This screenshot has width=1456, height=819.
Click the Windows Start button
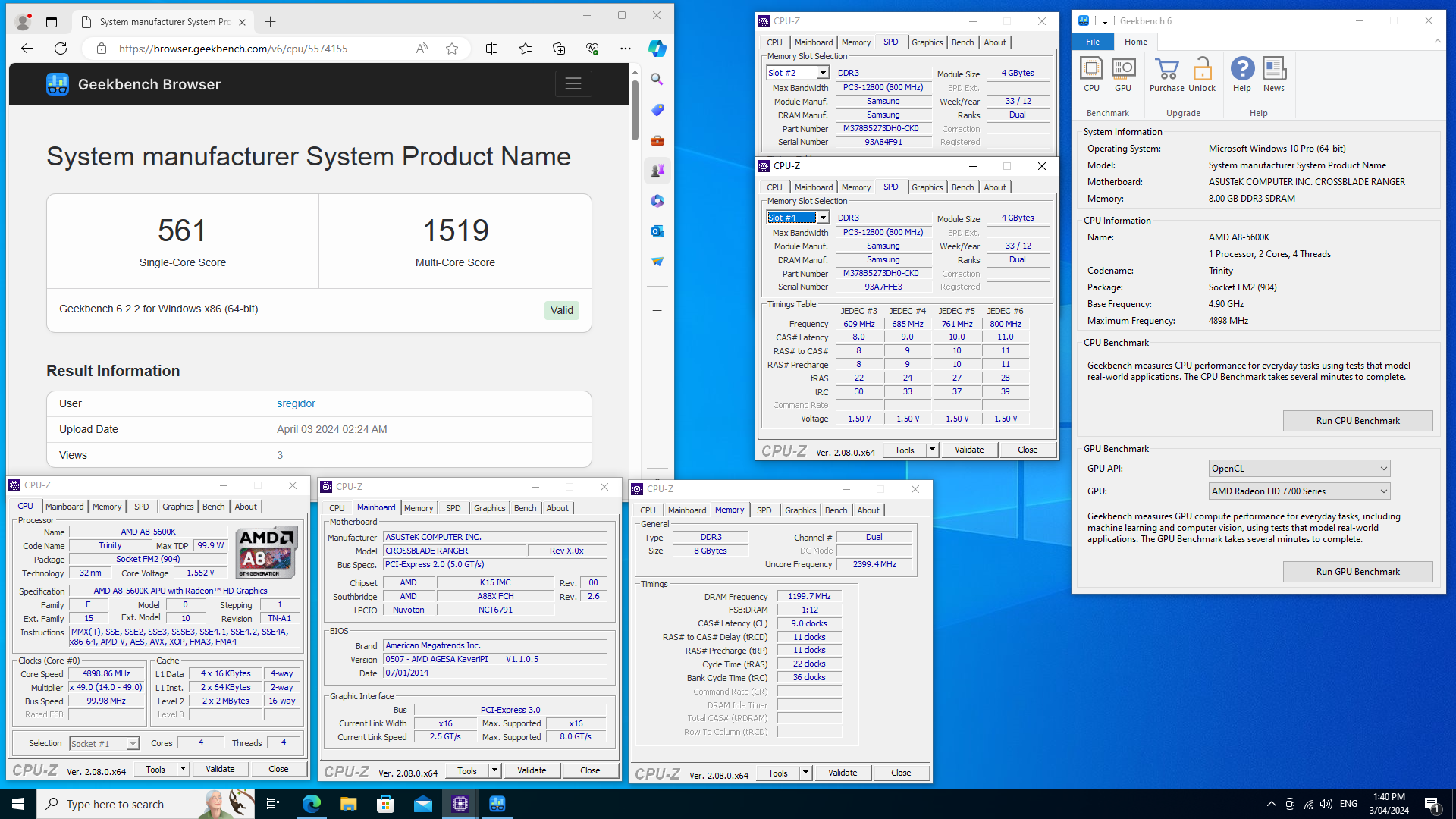(x=18, y=804)
